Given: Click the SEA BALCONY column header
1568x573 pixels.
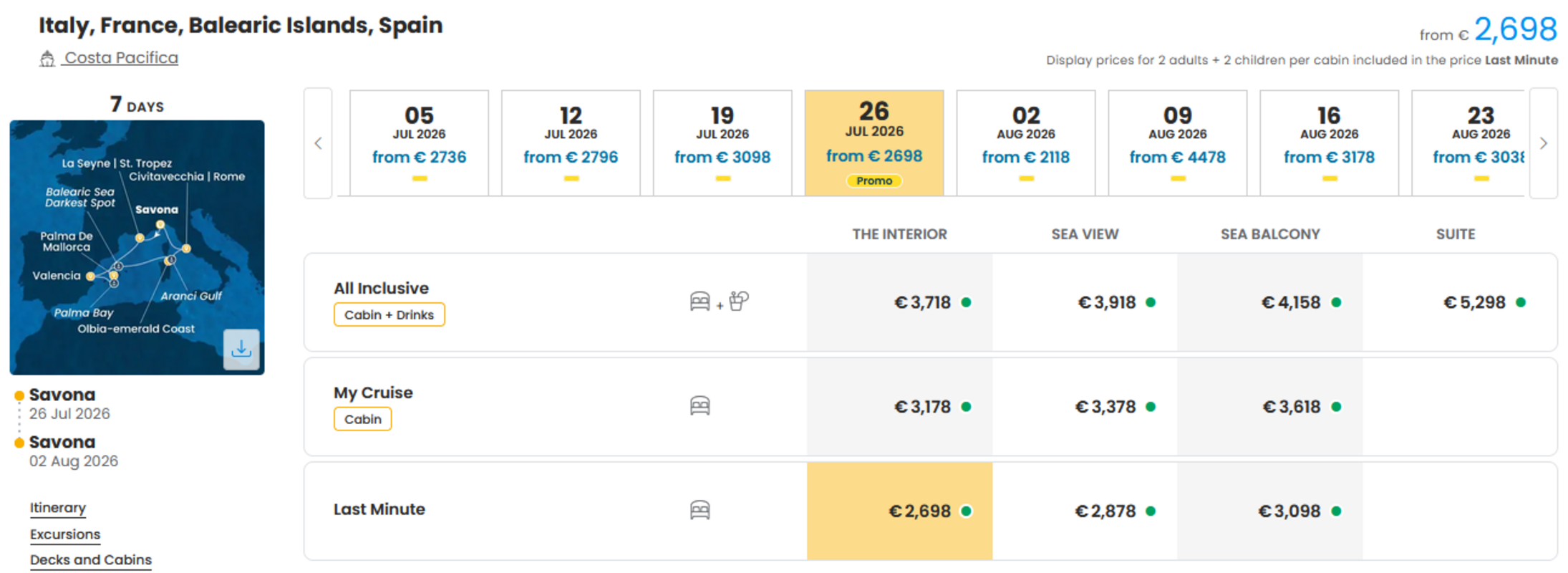Looking at the screenshot, I should pos(1270,234).
